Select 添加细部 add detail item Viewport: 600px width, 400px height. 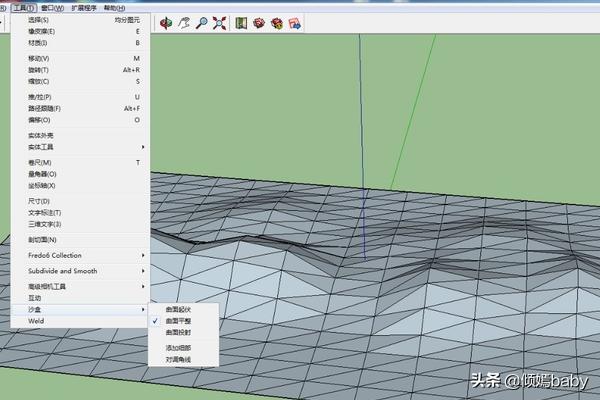[x=184, y=348]
